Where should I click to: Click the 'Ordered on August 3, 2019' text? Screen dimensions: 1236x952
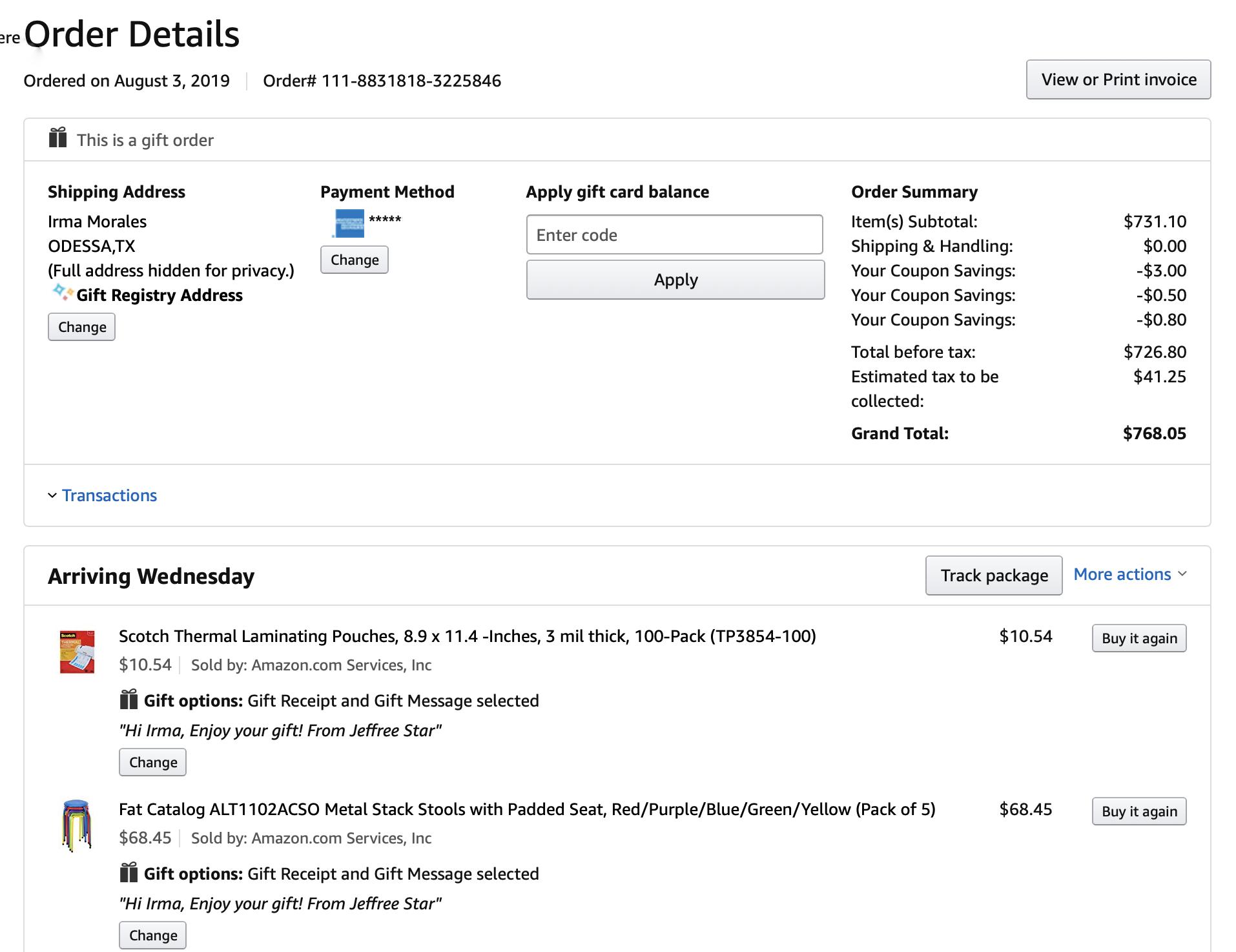[127, 81]
